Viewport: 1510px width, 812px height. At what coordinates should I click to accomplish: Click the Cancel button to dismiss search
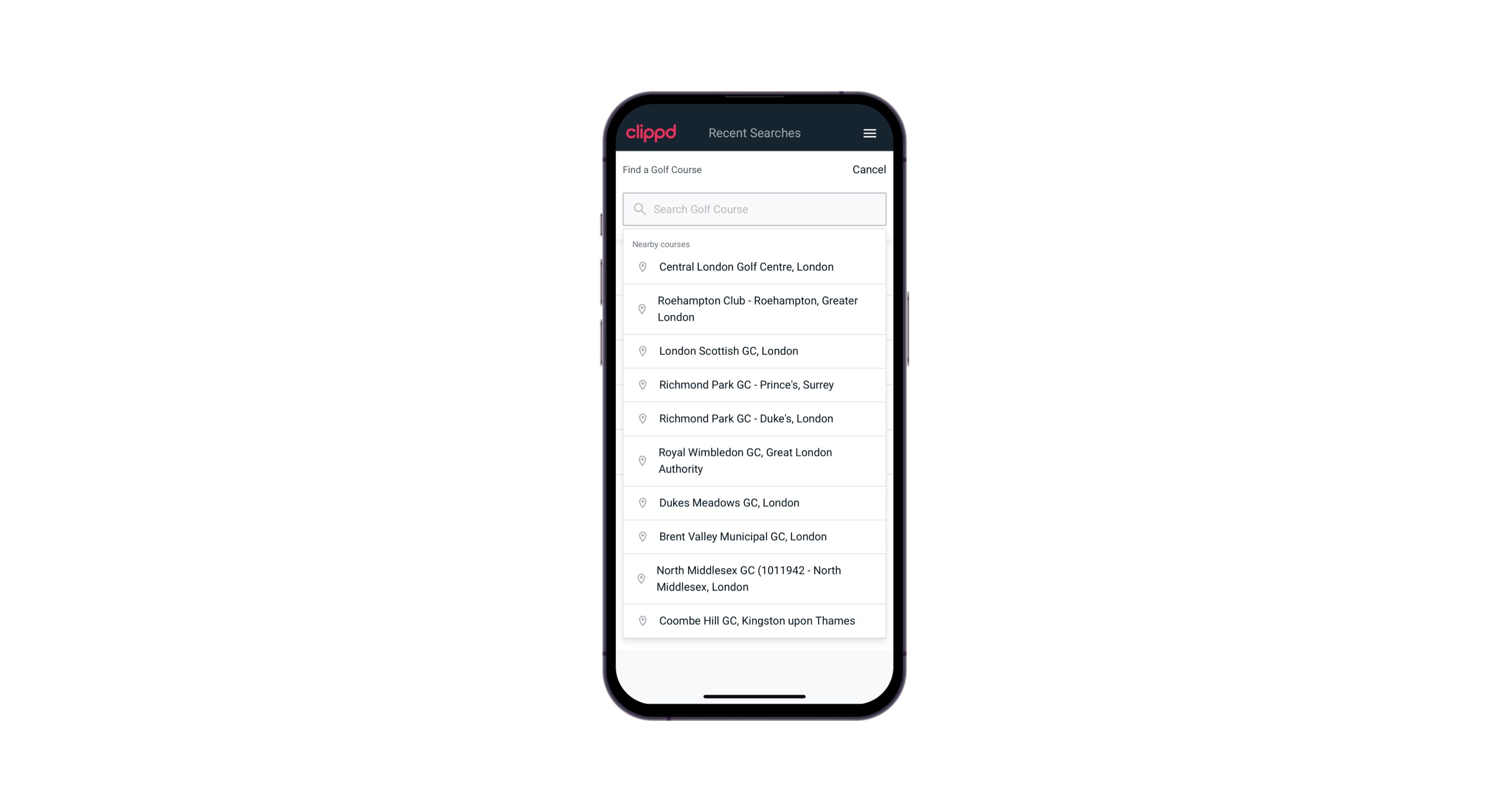[868, 169]
